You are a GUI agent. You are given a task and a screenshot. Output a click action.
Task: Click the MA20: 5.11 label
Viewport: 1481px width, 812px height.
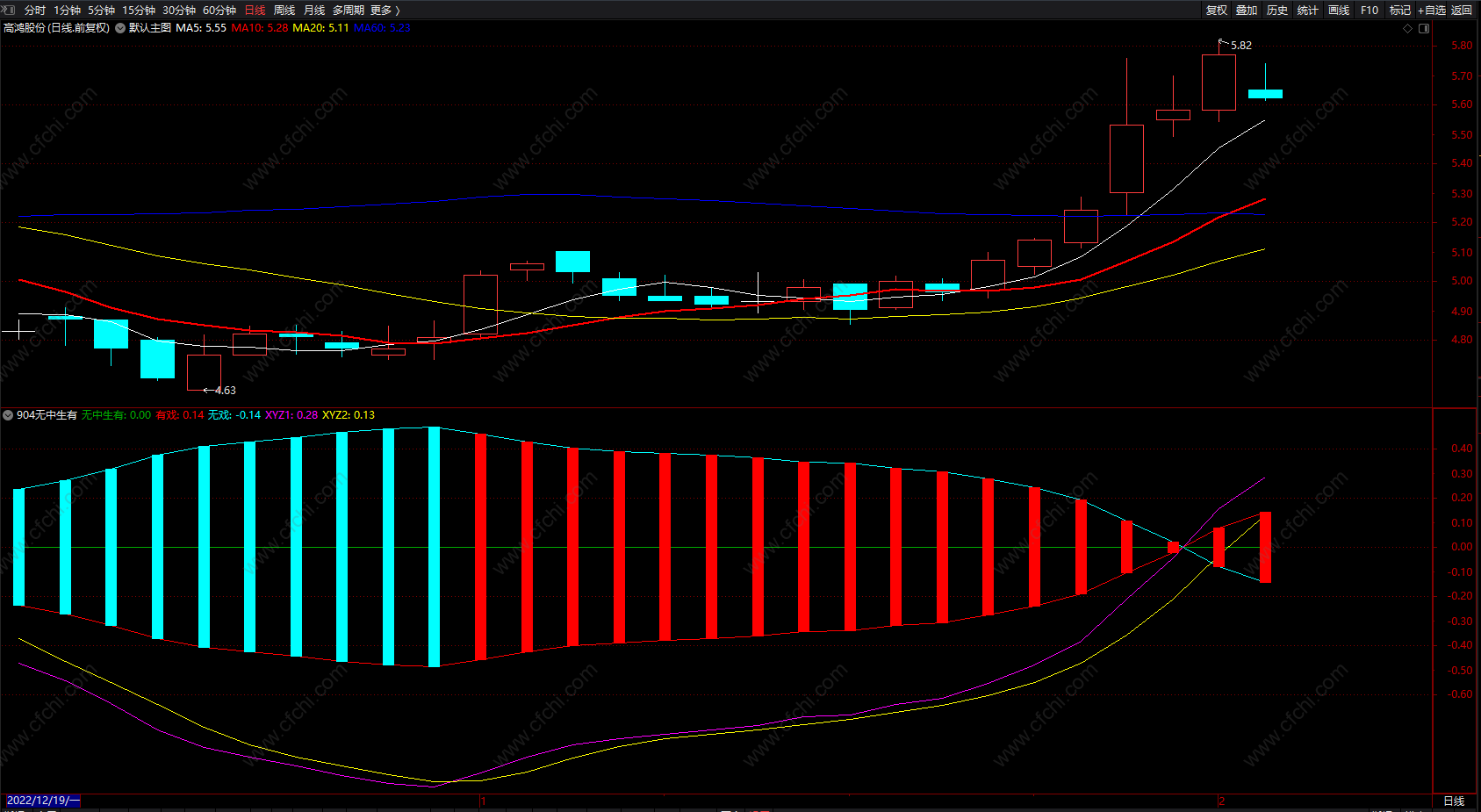pyautogui.click(x=320, y=28)
